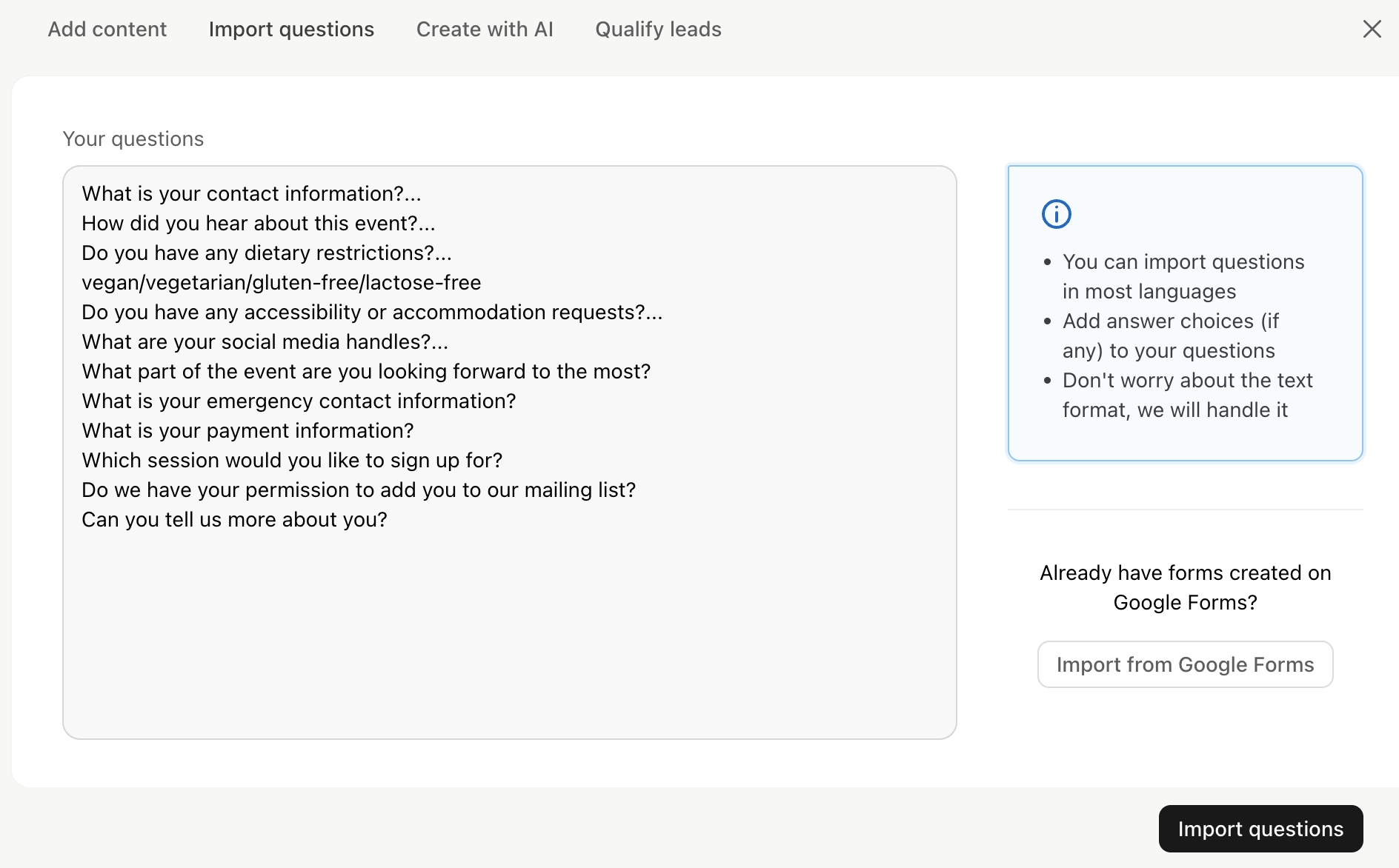Click 'What is your payment information?' line
The height and width of the screenshot is (868, 1399).
(x=247, y=430)
